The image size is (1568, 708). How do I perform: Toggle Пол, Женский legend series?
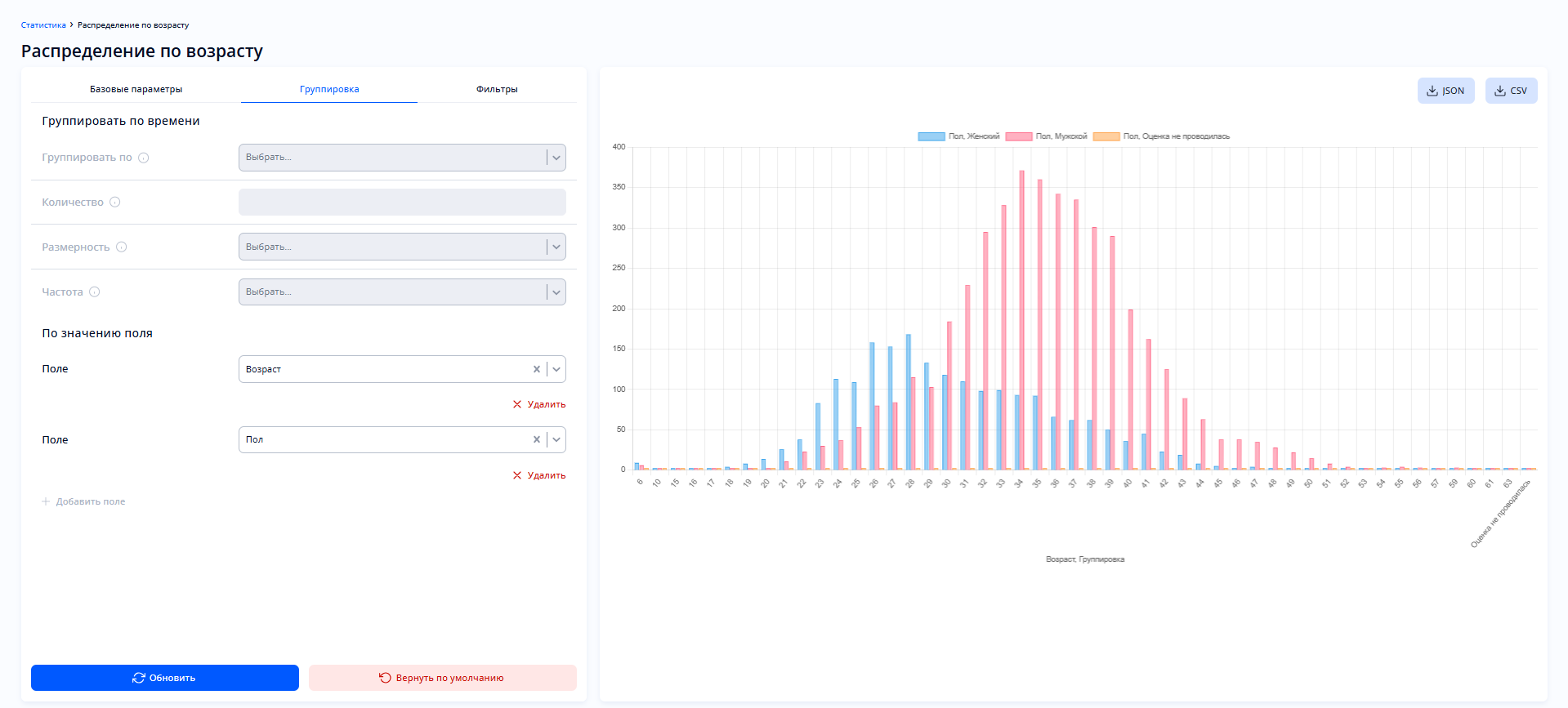pos(959,136)
